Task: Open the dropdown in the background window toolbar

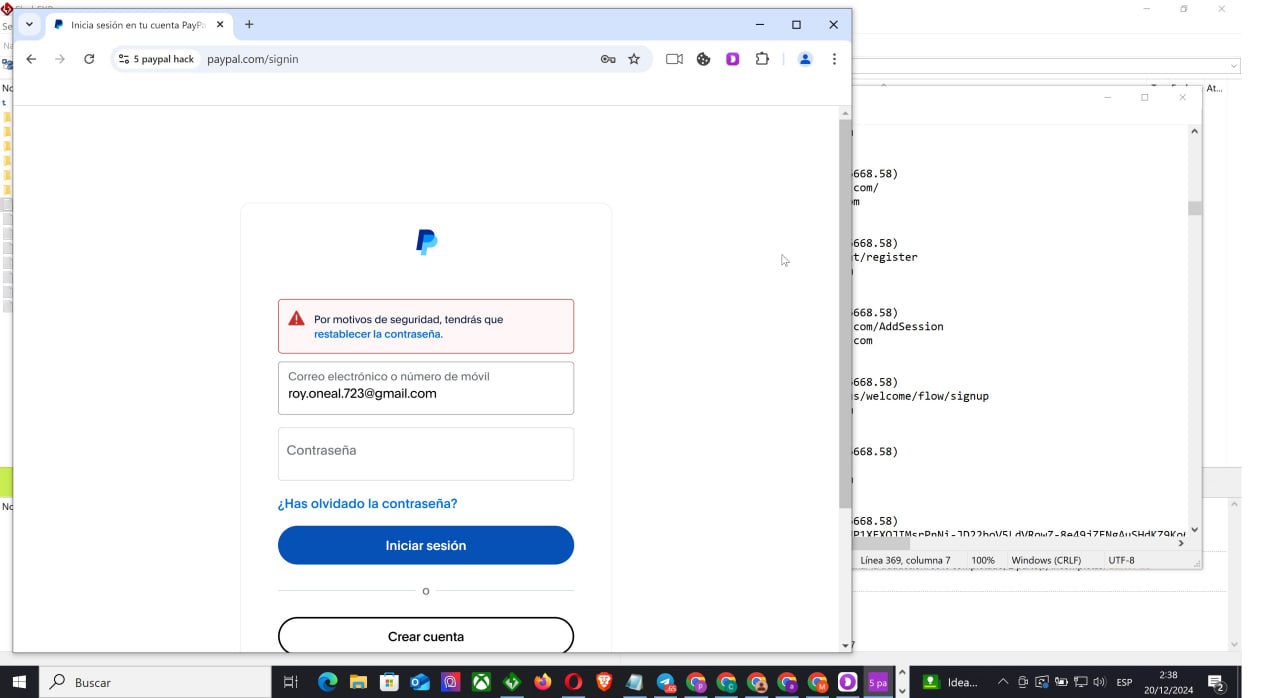Action: pyautogui.click(x=1234, y=66)
